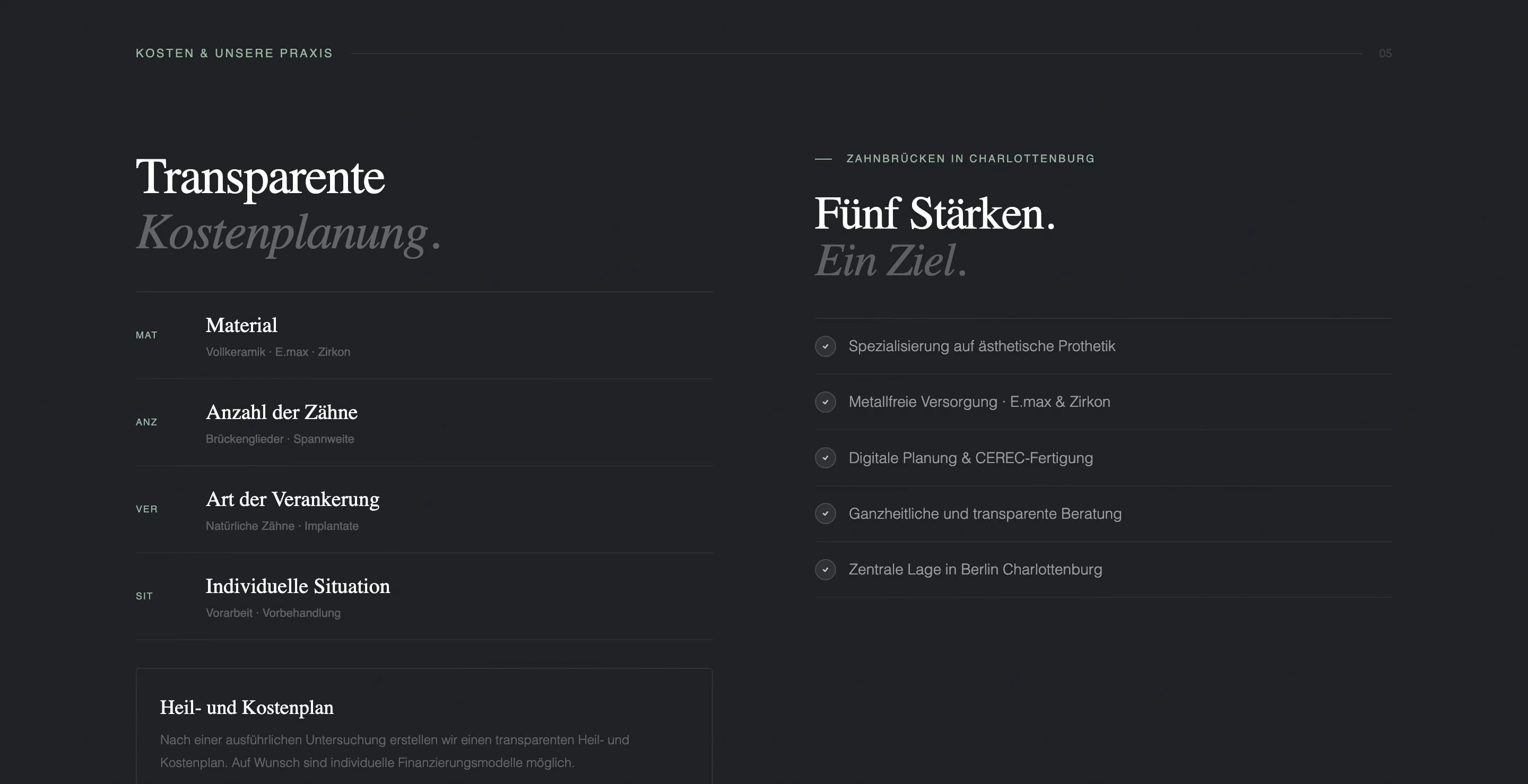This screenshot has width=1528, height=784.
Task: Click checkmark icon beside Zentrale Lage in Berlin
Action: 825,569
